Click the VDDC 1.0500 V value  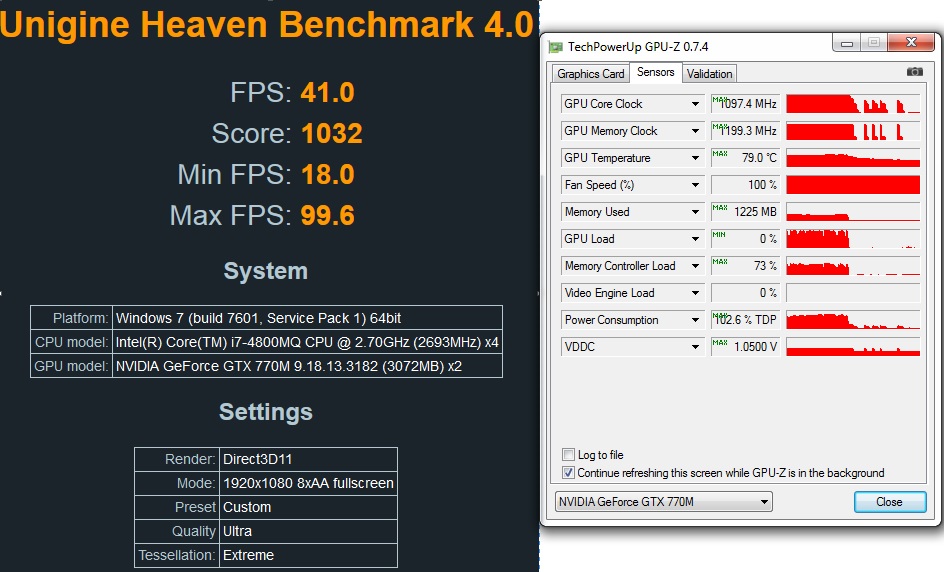(x=745, y=347)
